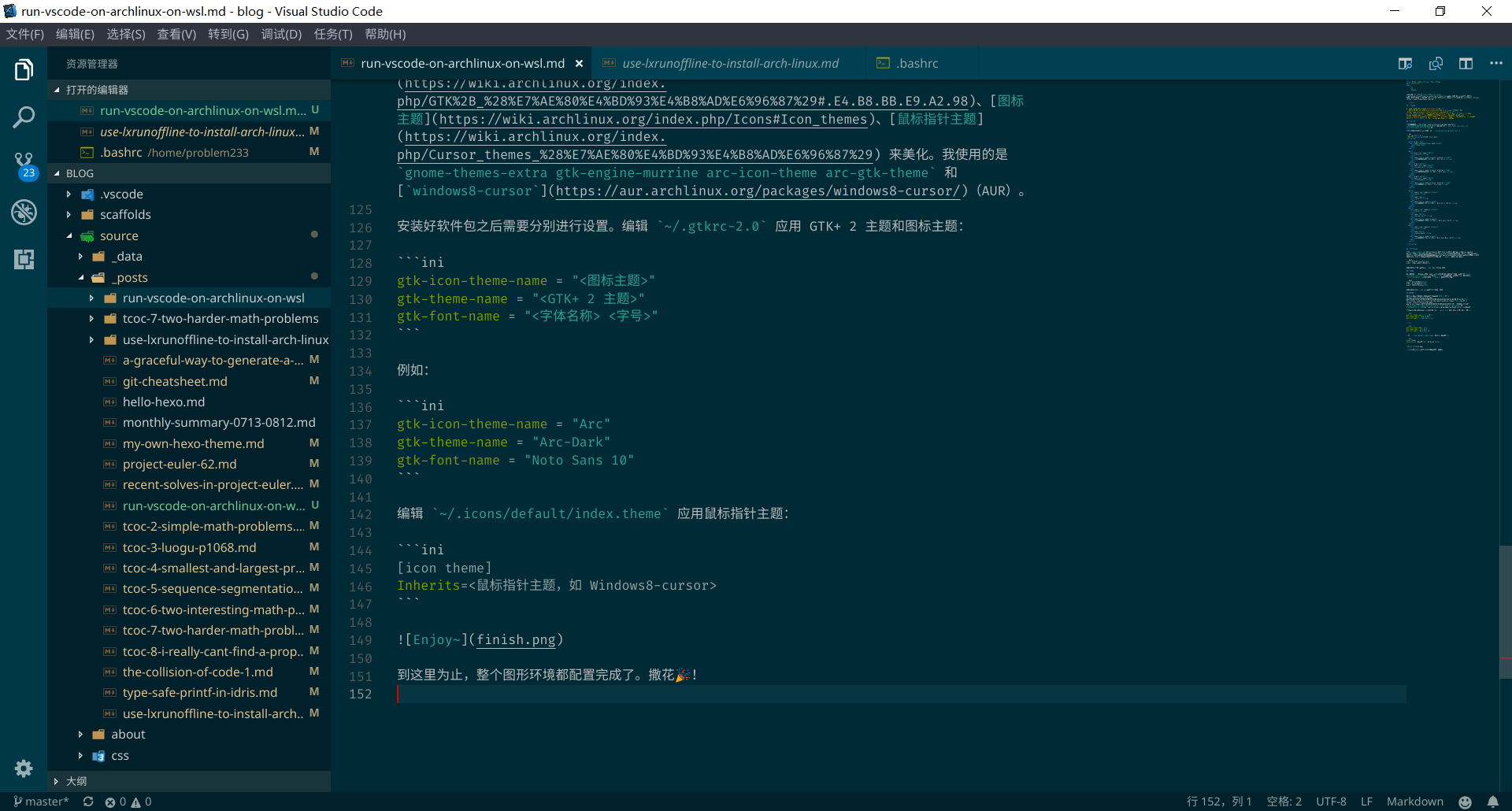Image resolution: width=1512 pixels, height=811 pixels.
Task: Open the Debug view in activity bar
Action: coord(24,212)
